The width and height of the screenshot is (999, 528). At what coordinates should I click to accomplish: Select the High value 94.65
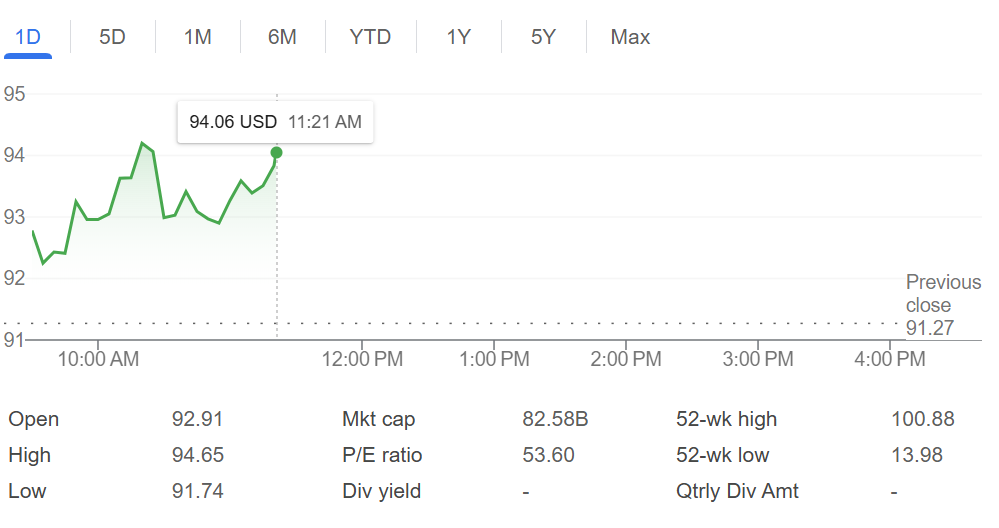coord(197,455)
